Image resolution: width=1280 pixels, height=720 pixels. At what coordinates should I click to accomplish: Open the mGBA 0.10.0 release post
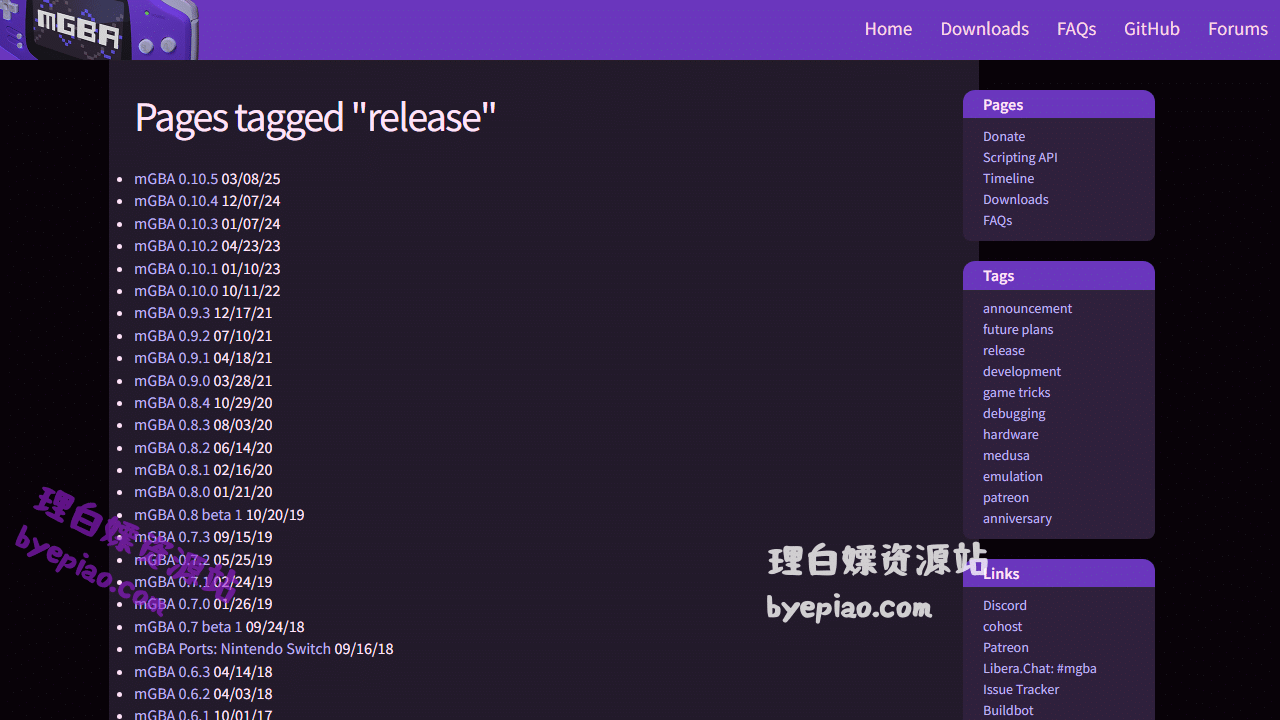pyautogui.click(x=176, y=291)
